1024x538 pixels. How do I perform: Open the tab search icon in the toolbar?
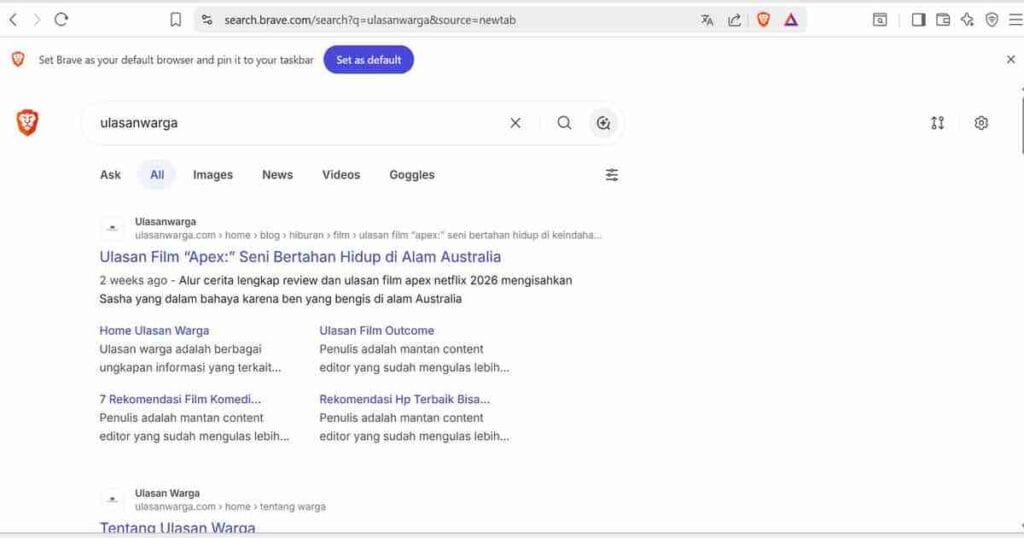tap(880, 20)
